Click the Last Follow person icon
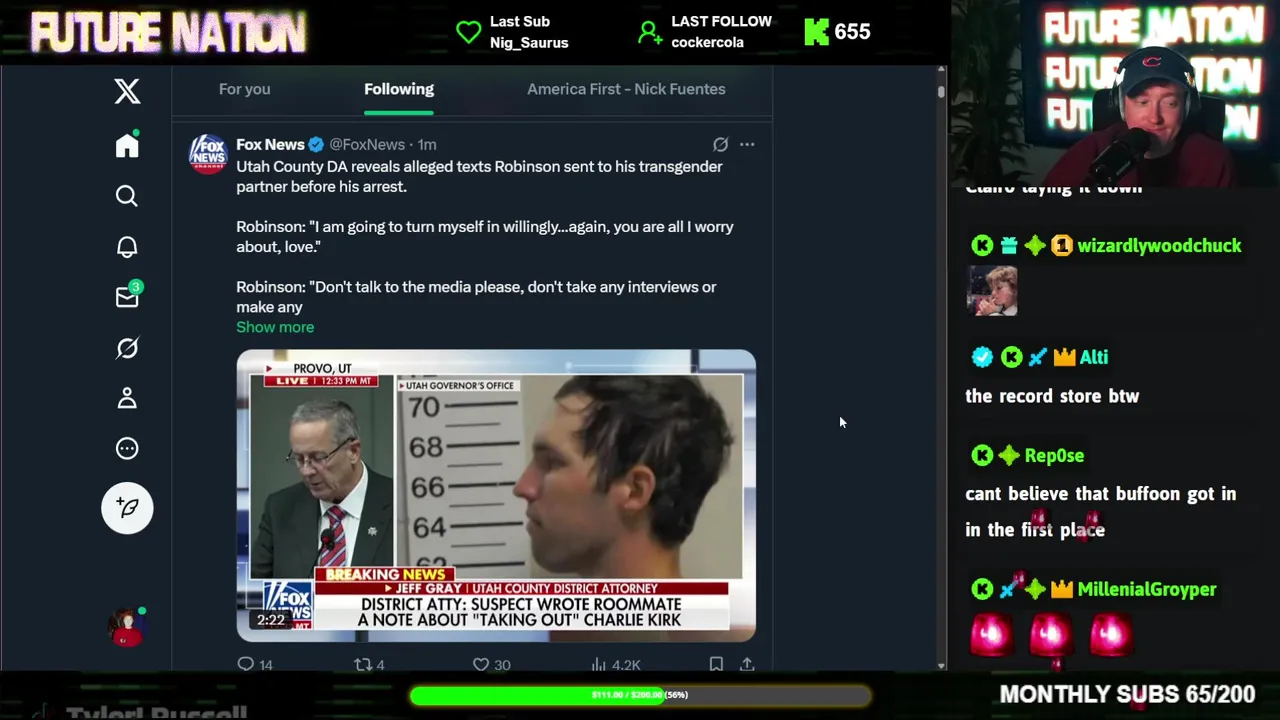The image size is (1280, 720). [650, 33]
